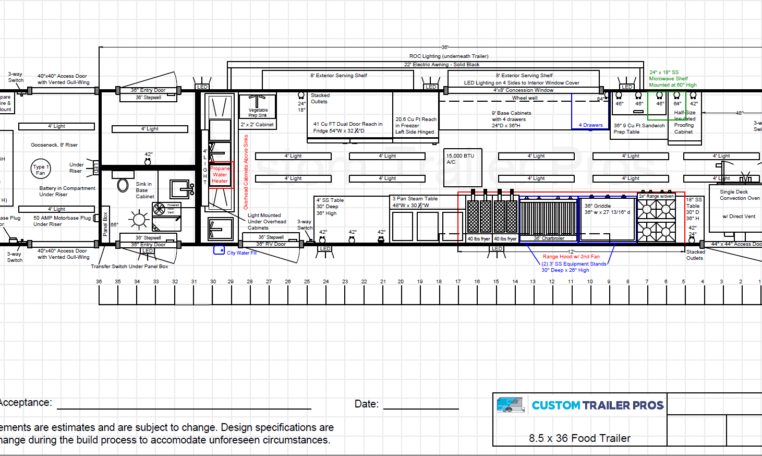Select the blue City Water Fill inlet symbol
This screenshot has width=762, height=456.
219,250
